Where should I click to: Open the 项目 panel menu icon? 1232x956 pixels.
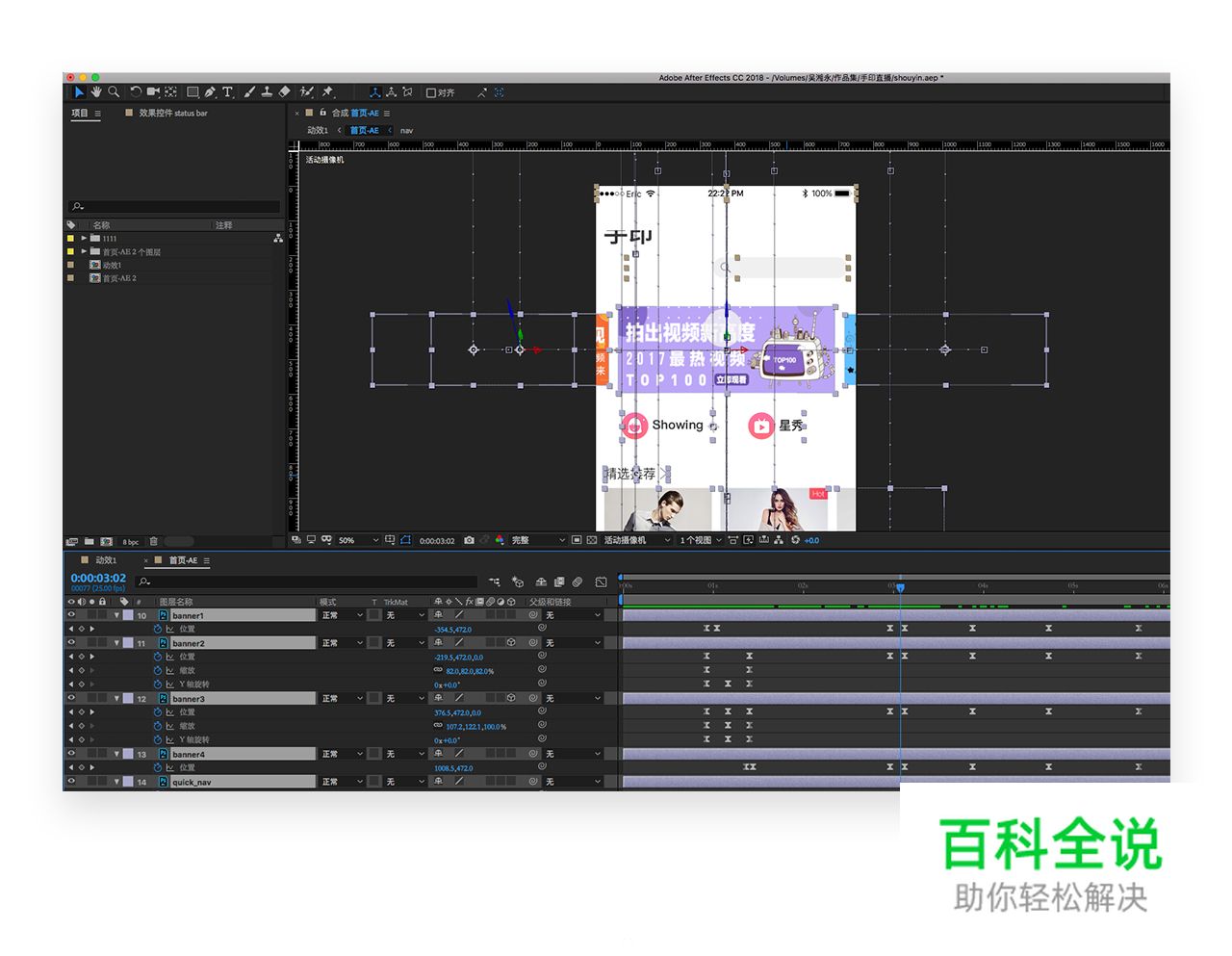(97, 113)
